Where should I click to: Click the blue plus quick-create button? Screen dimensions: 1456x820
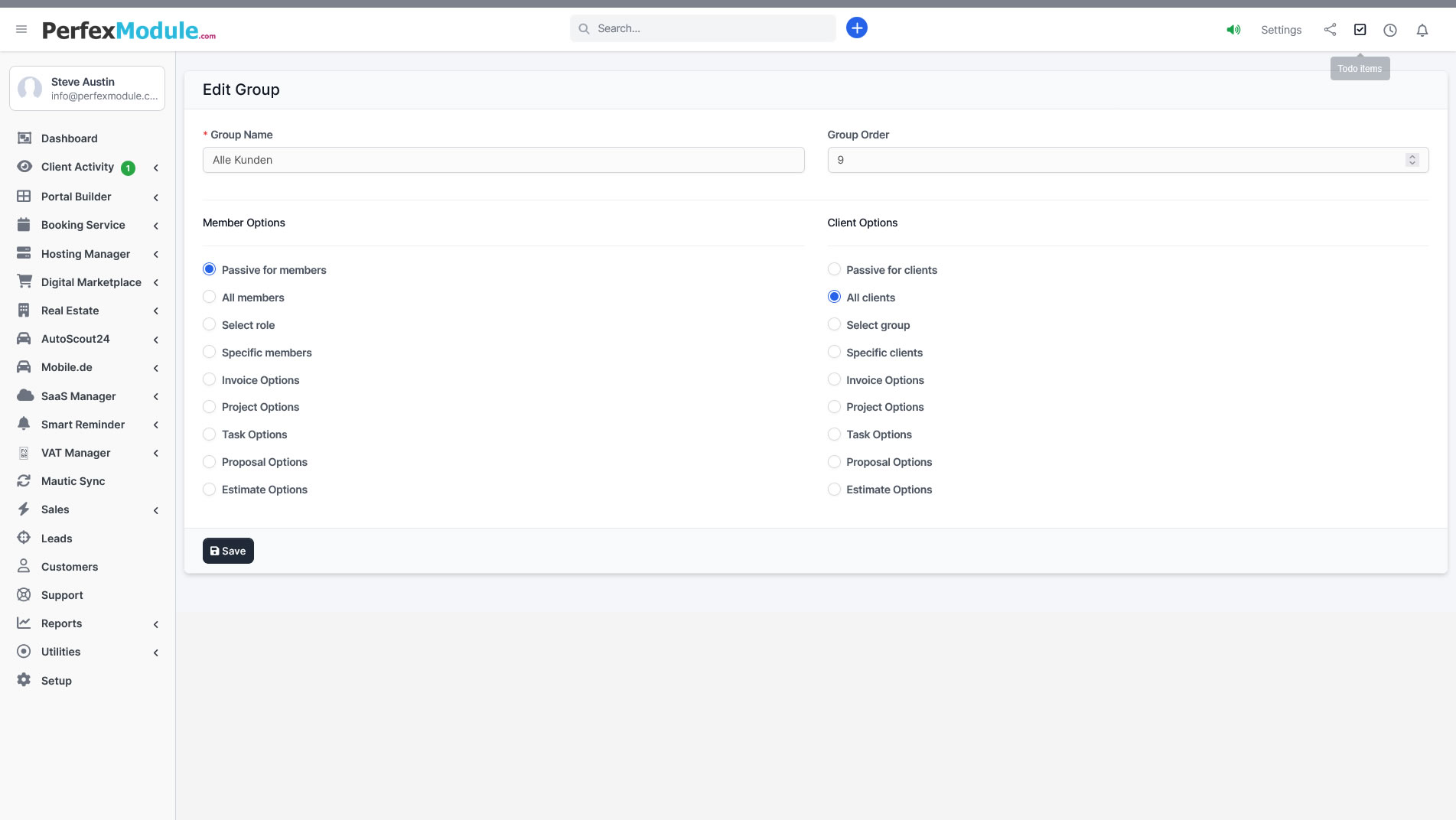pos(856,28)
